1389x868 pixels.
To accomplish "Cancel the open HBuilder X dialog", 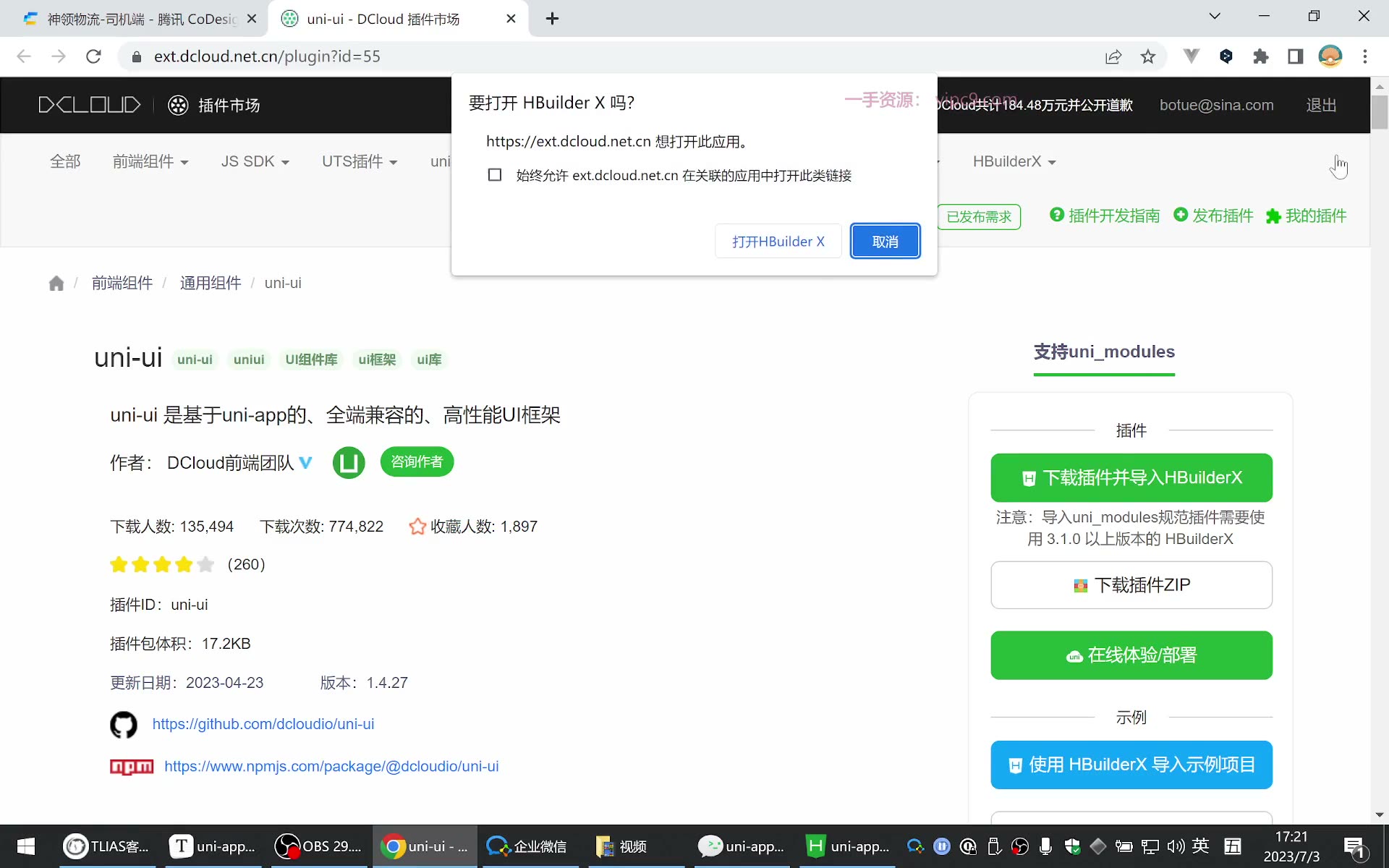I will point(885,242).
